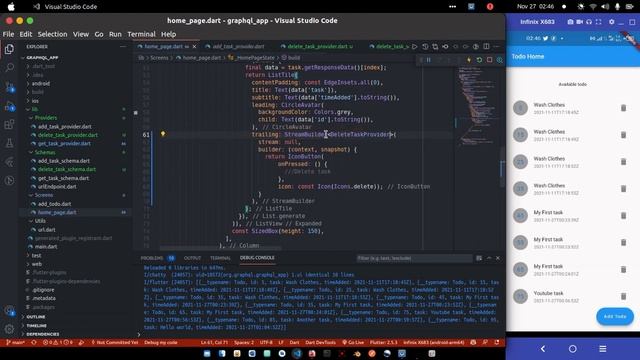This screenshot has height=360, width=640.
Task: Delete the first Wash Clothes todo
Action: point(623,108)
